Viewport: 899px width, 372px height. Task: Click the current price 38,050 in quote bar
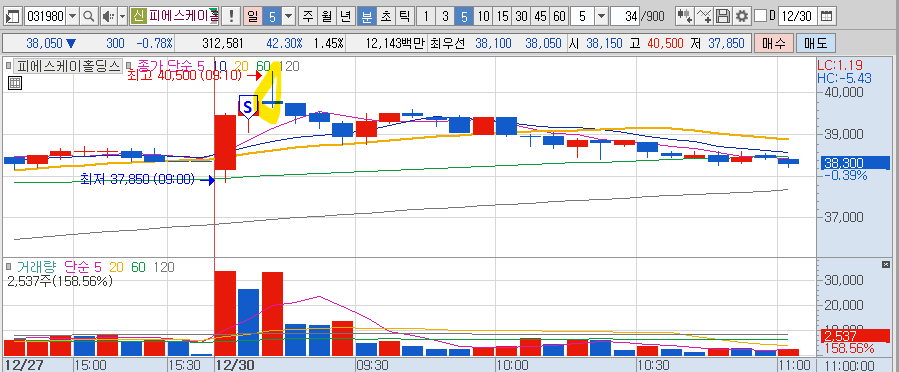(45, 43)
